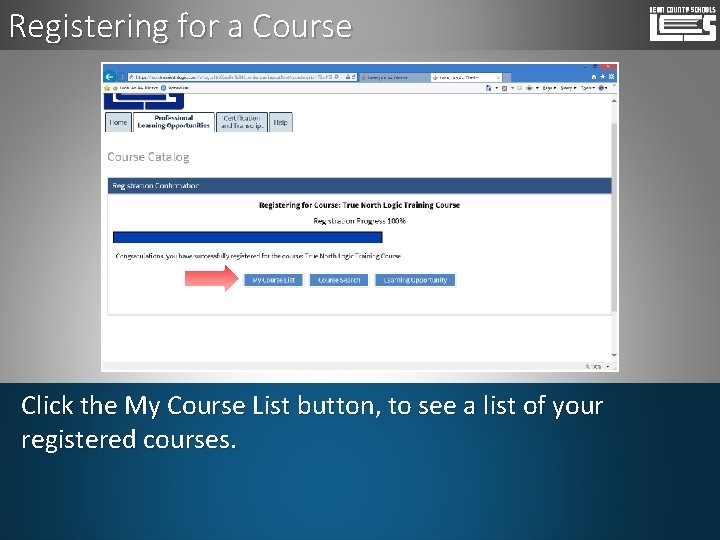Open browser favorites star icon at top right
Image resolution: width=720 pixels, height=540 pixels.
click(x=602, y=77)
